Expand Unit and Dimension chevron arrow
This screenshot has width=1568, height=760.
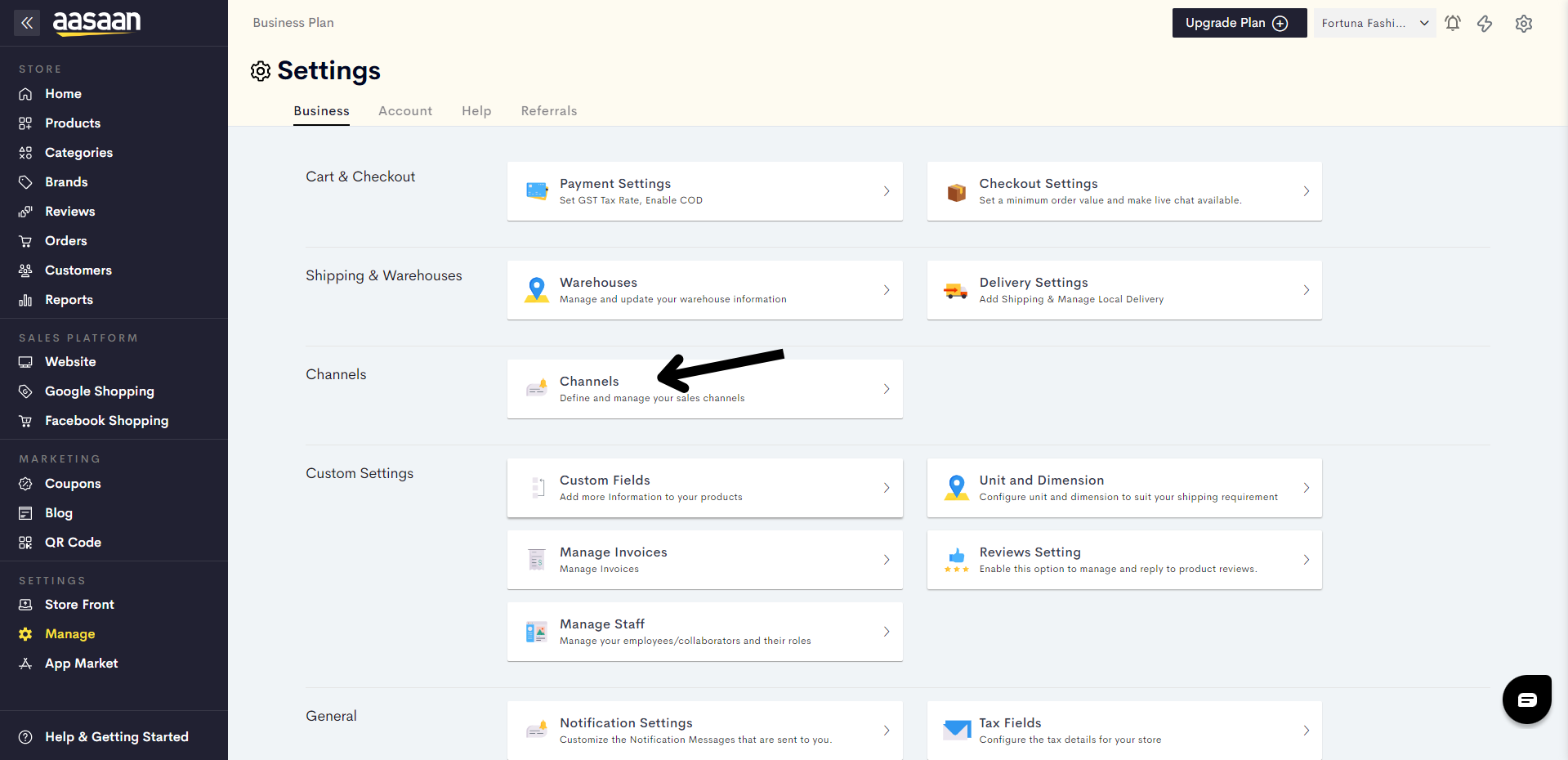click(1307, 488)
